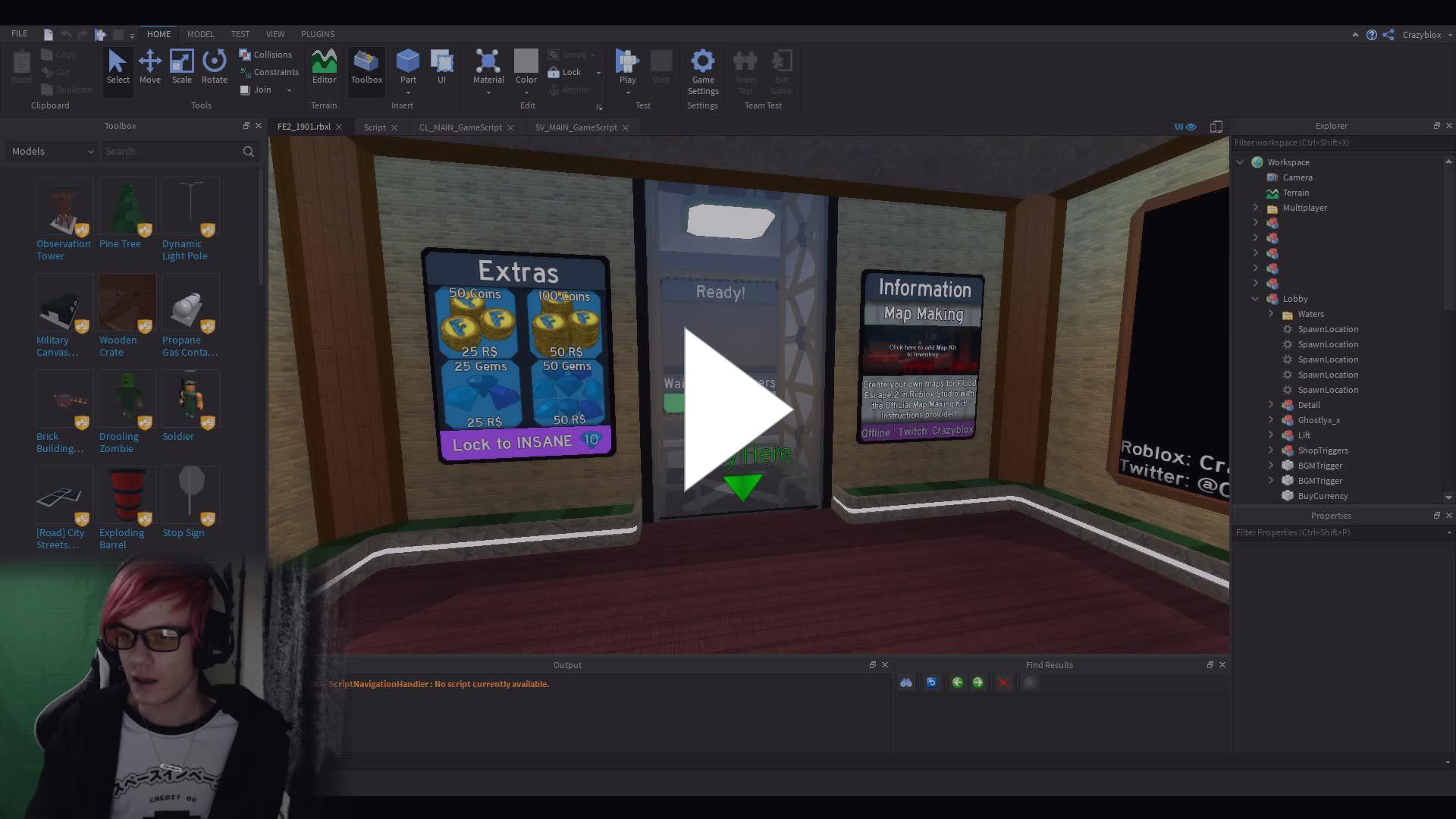
Task: Select the Move tool
Action: click(149, 66)
